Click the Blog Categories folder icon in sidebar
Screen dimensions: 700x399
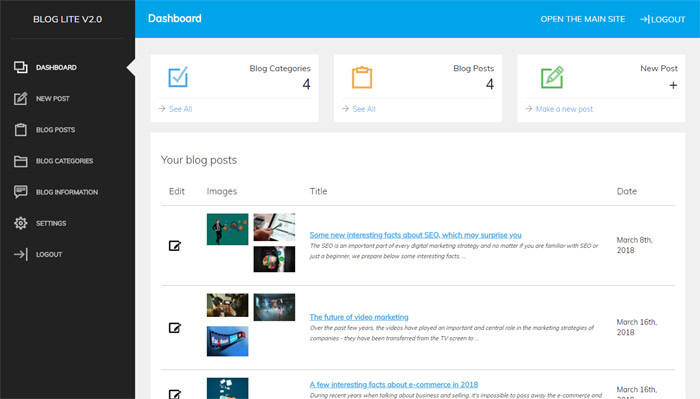(x=21, y=161)
